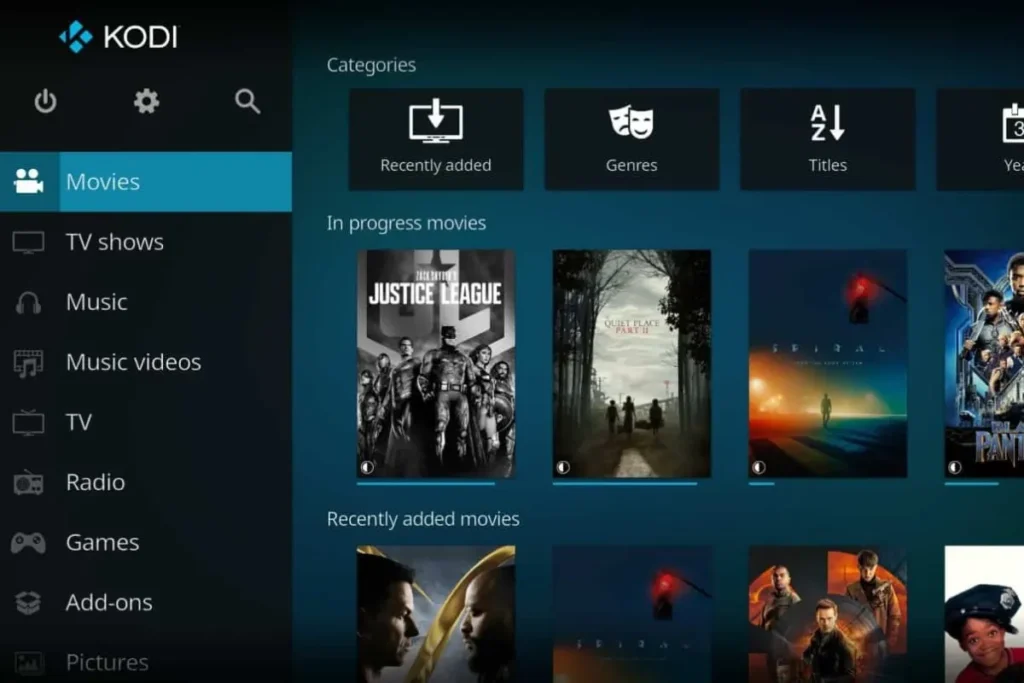Click the Quiet Place Part II progress bar
This screenshot has width=1024, height=683.
tap(625, 484)
